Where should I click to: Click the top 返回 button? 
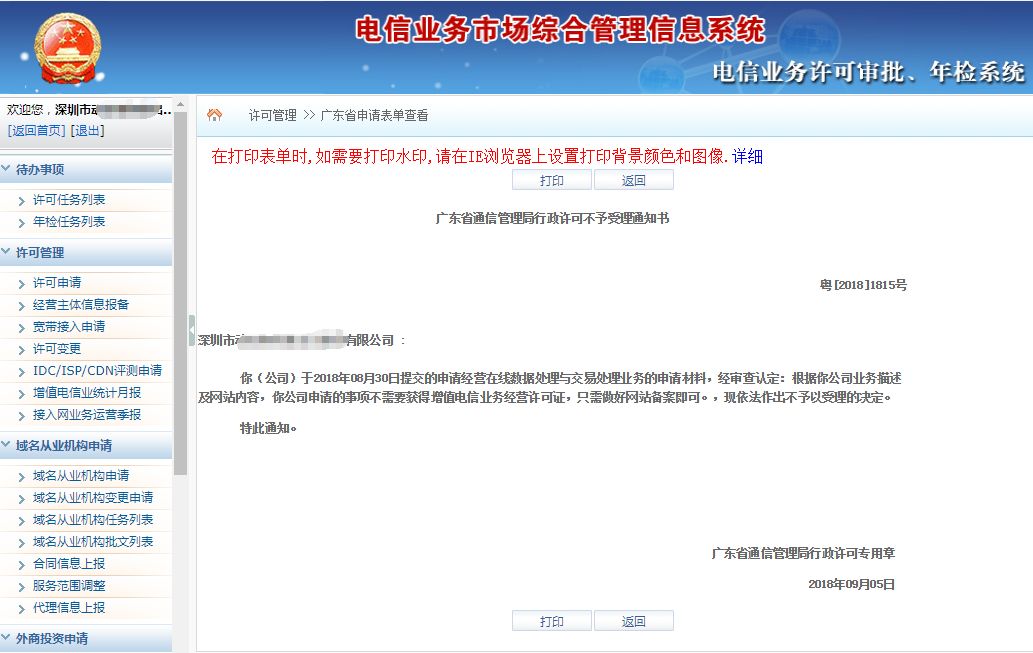pos(634,180)
